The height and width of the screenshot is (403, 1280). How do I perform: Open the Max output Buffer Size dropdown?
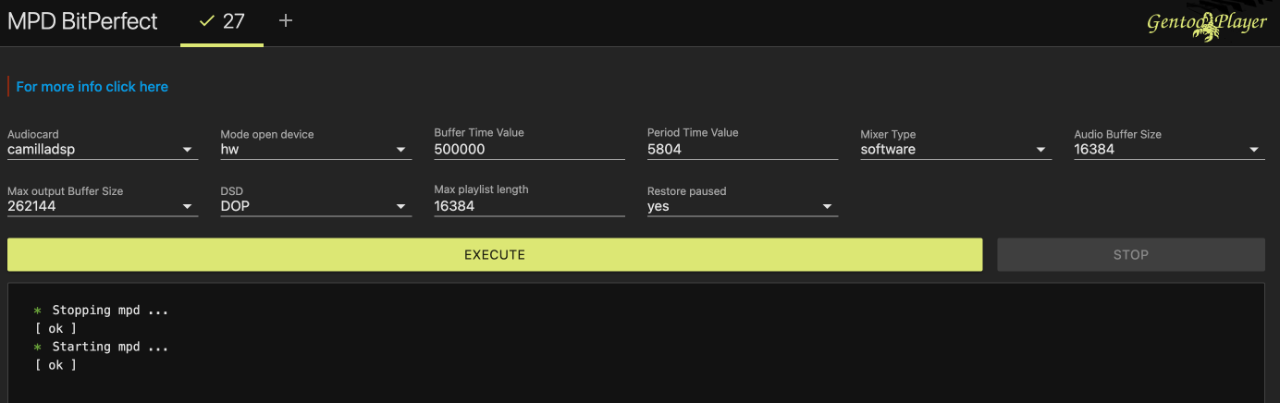102,206
